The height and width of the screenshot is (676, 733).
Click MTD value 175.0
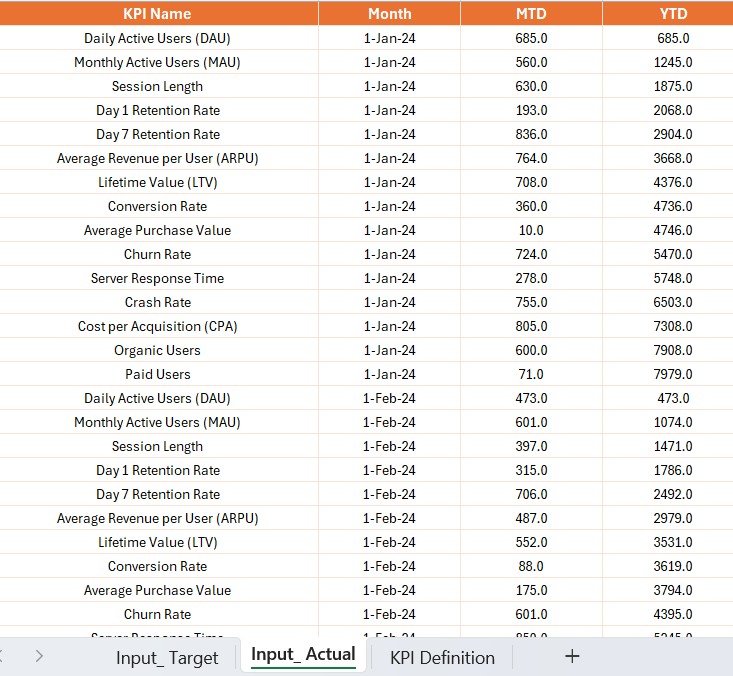pyautogui.click(x=531, y=590)
